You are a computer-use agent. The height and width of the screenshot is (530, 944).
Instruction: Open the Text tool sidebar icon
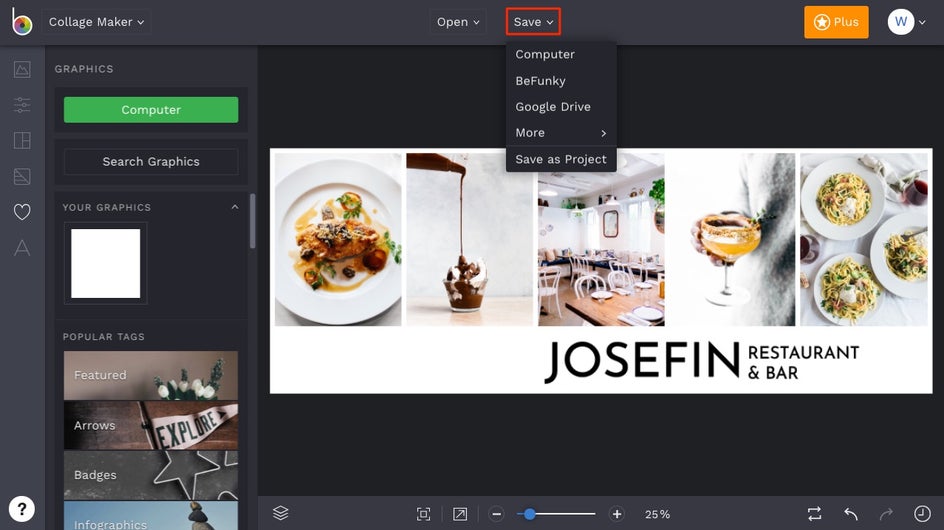pos(22,248)
